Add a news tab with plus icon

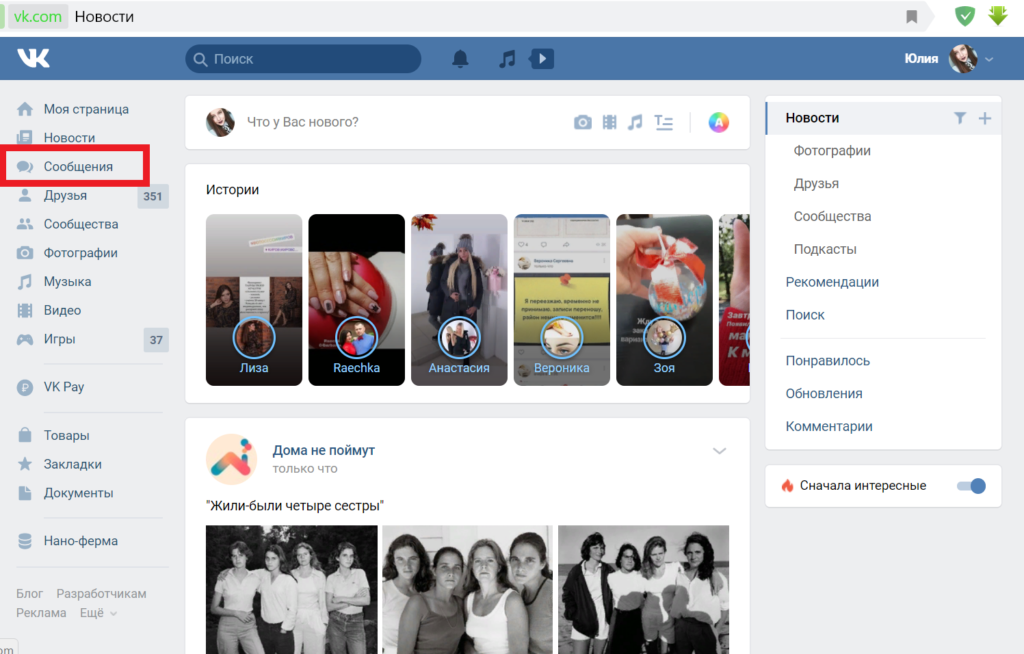click(x=985, y=118)
